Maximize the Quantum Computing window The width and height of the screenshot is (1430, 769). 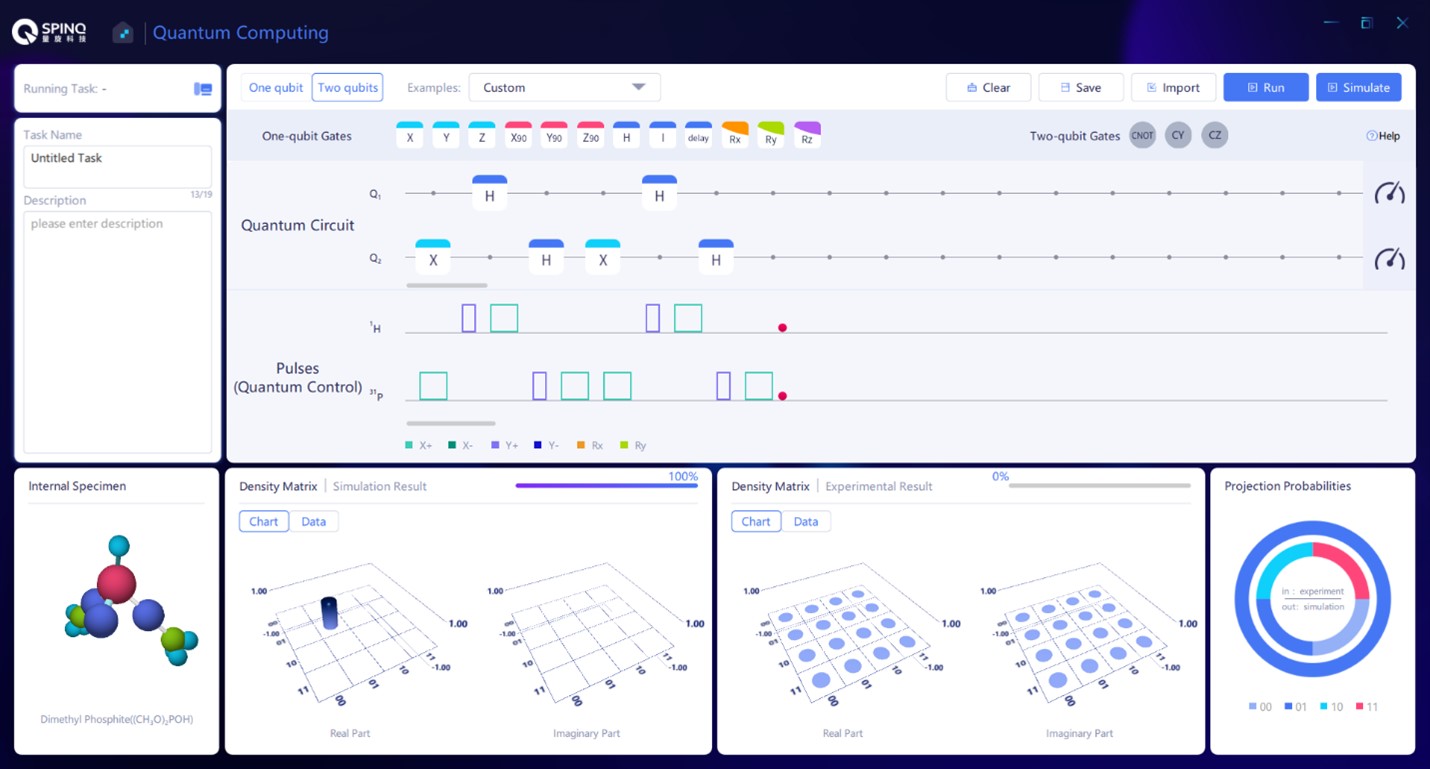click(1367, 22)
